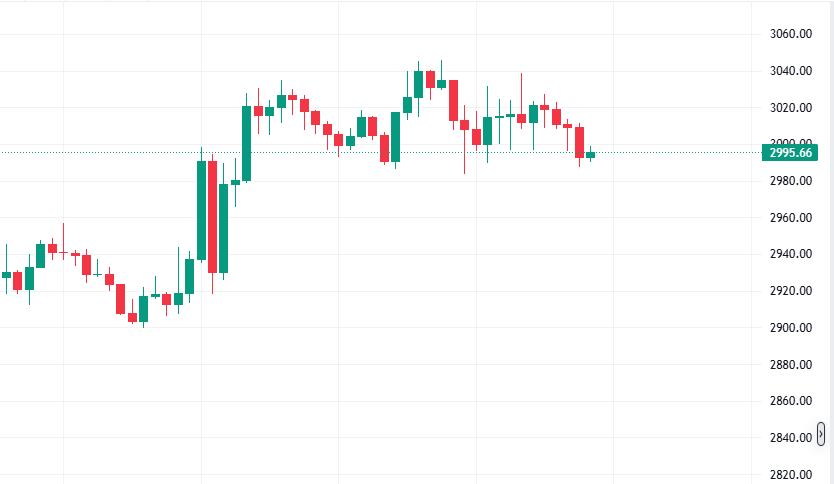Click the green 2995.66 current price tag
834x484 pixels.
790,153
